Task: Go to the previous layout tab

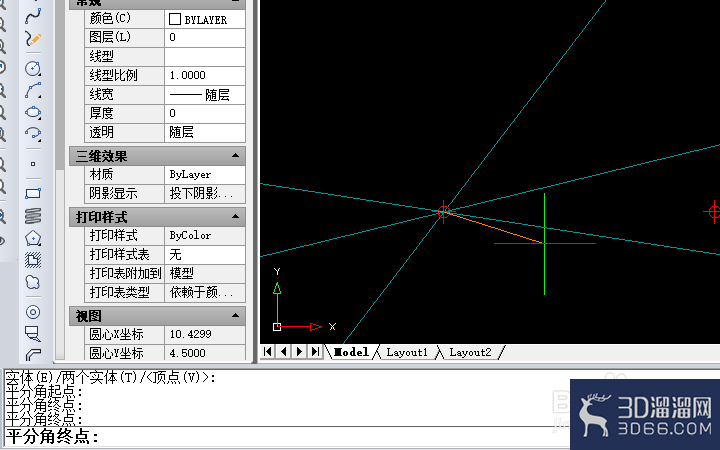Action: tap(284, 352)
